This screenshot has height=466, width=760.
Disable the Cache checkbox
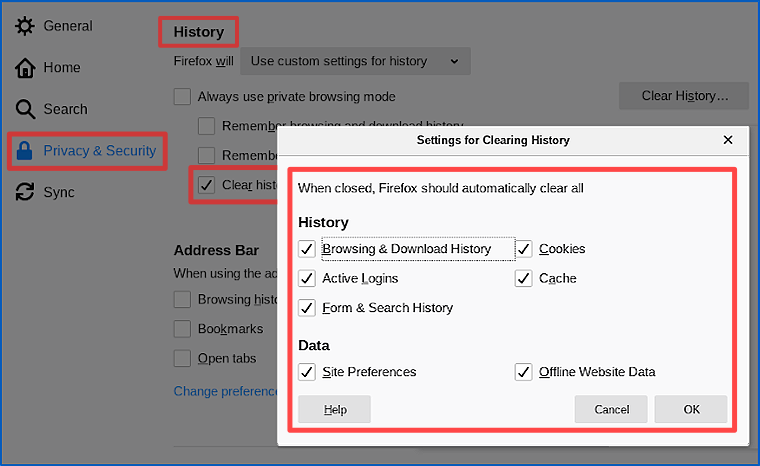(524, 278)
